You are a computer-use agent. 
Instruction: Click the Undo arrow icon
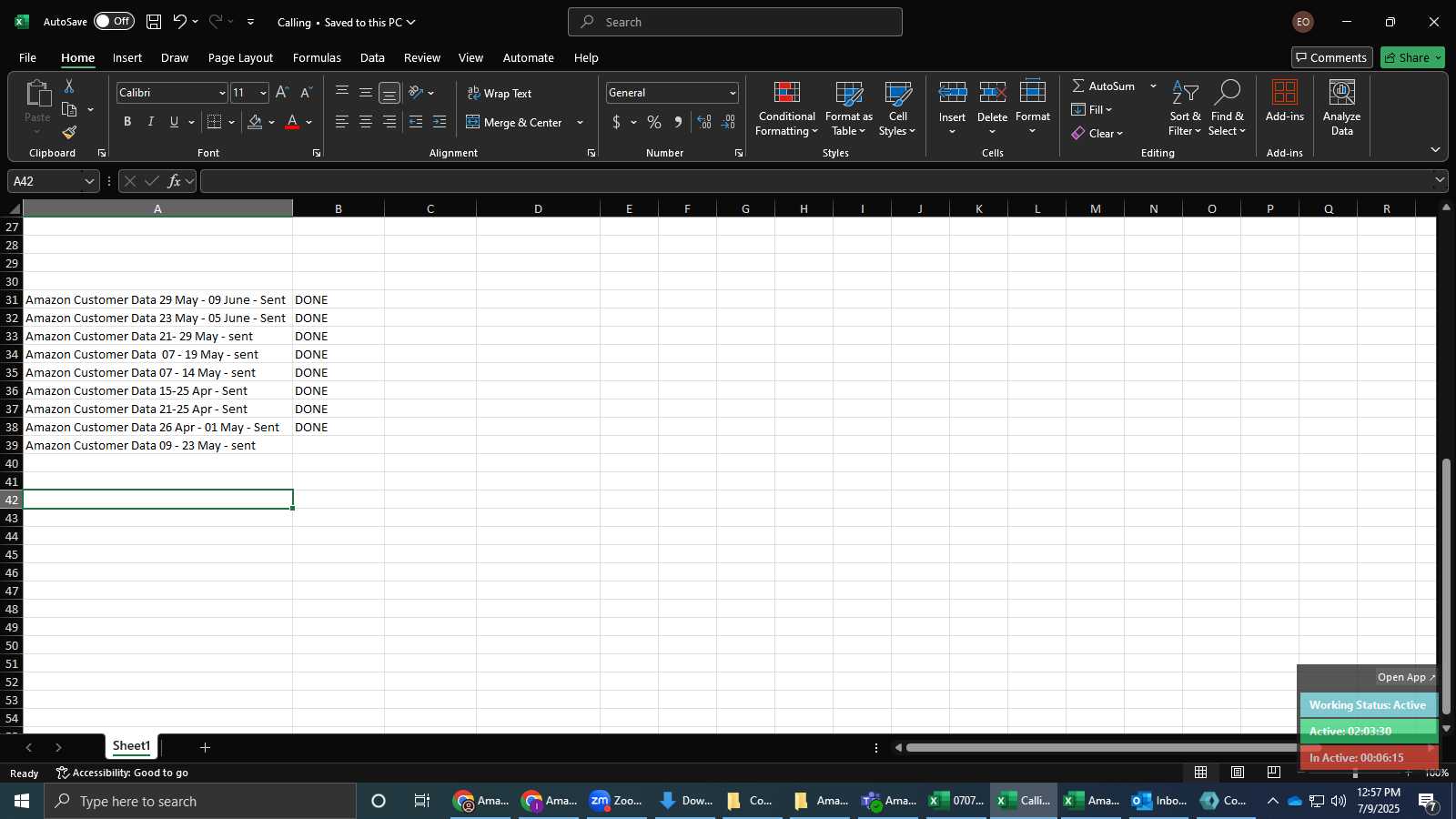(179, 22)
